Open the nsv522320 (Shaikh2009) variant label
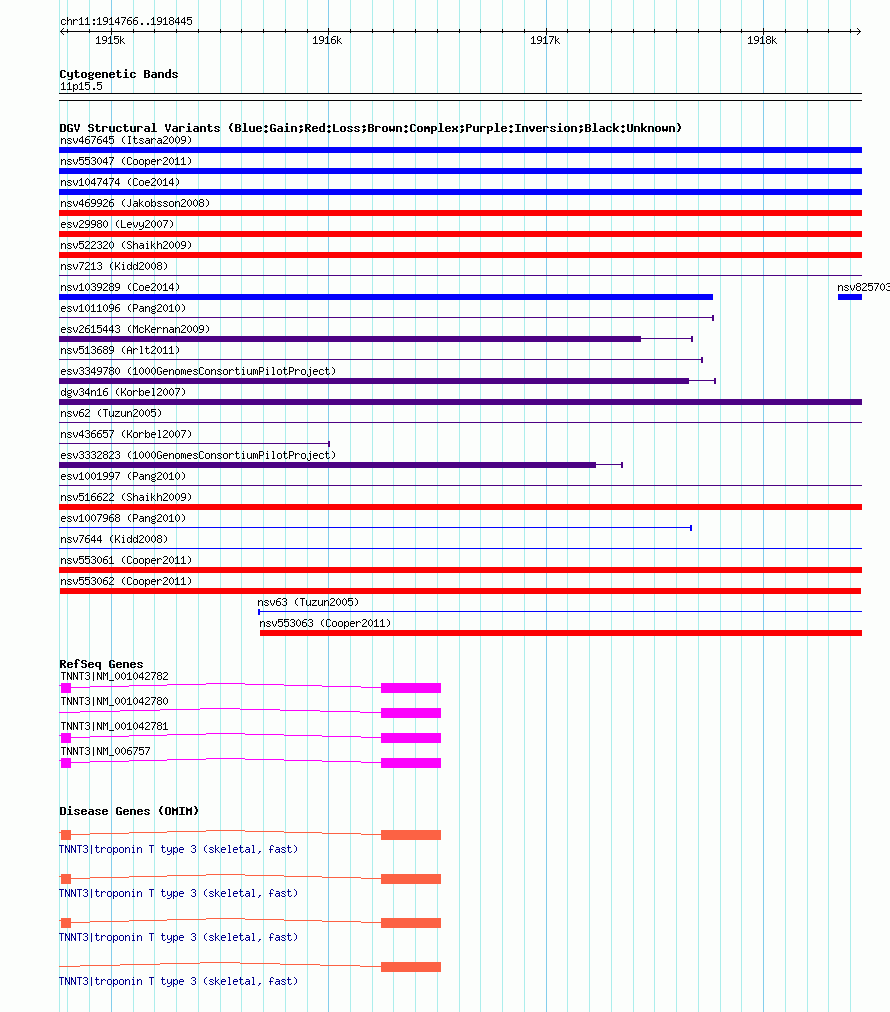The width and height of the screenshot is (890, 1012). (126, 245)
